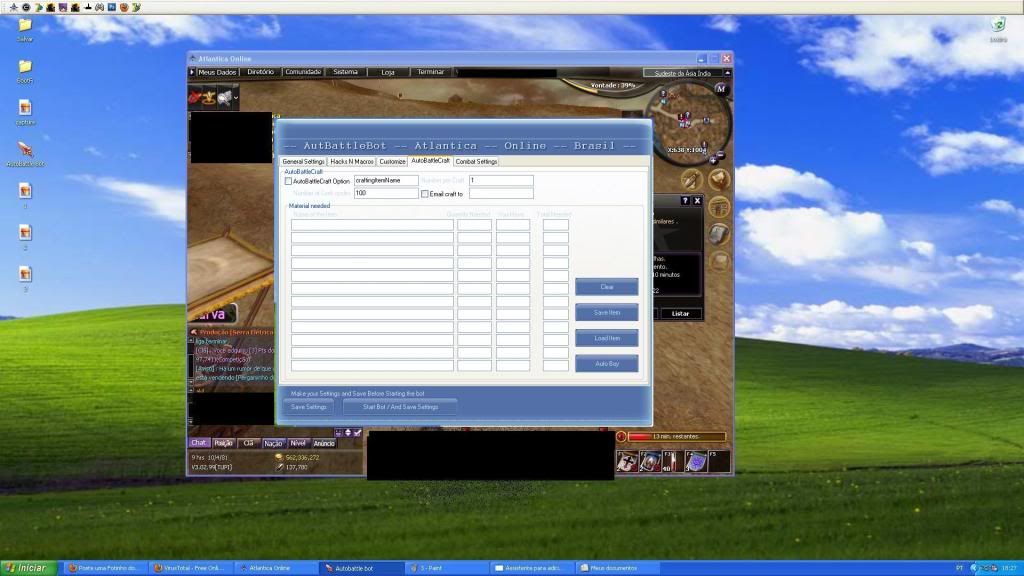Click the gold coin icon in status bar
1024x576 pixels.
pos(278,457)
